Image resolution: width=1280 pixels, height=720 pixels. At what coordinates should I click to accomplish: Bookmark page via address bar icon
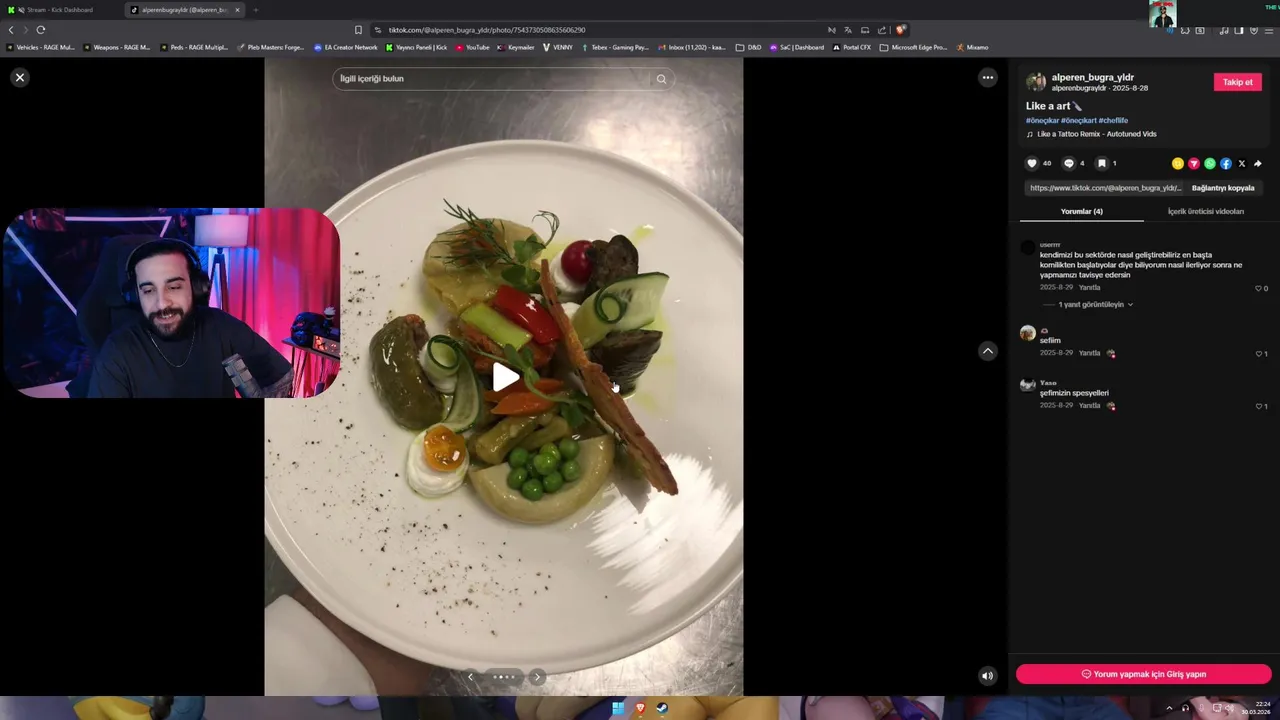pos(358,30)
